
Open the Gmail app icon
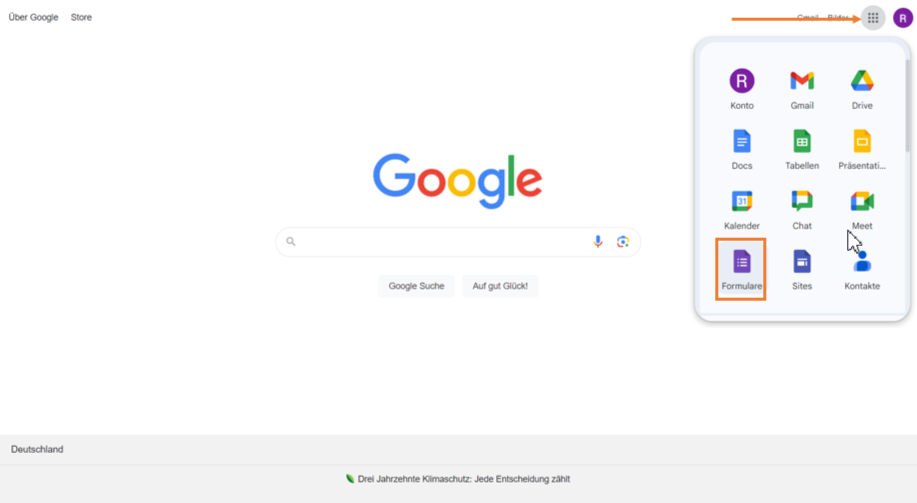802,89
